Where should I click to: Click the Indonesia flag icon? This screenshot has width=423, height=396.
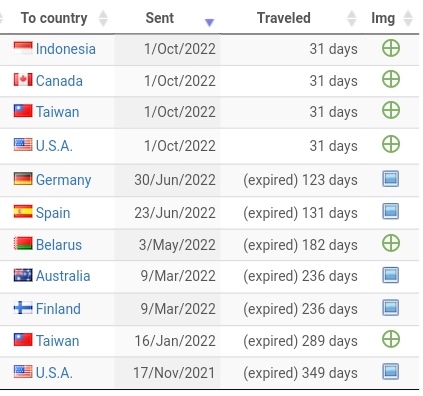coord(23,48)
